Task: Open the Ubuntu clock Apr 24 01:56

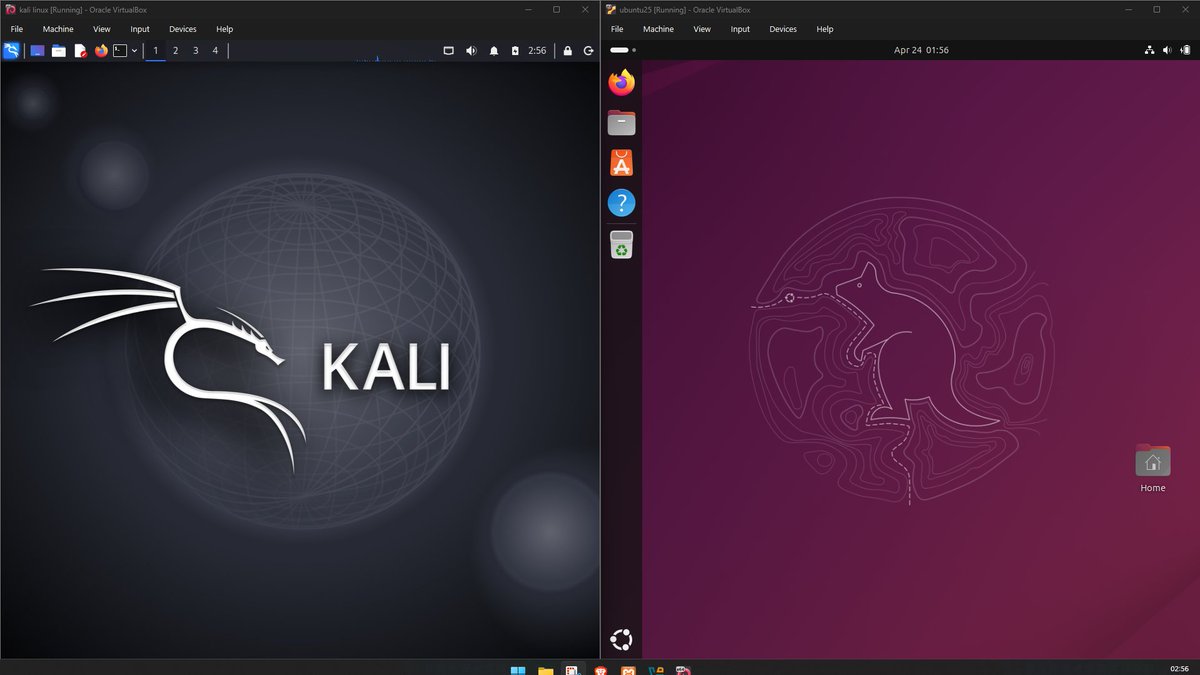Action: point(921,50)
